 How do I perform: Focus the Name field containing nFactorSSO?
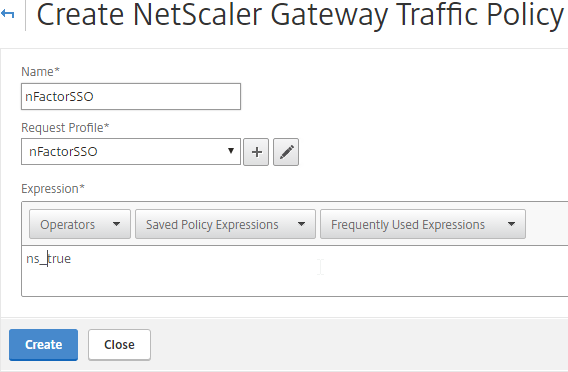[x=131, y=96]
